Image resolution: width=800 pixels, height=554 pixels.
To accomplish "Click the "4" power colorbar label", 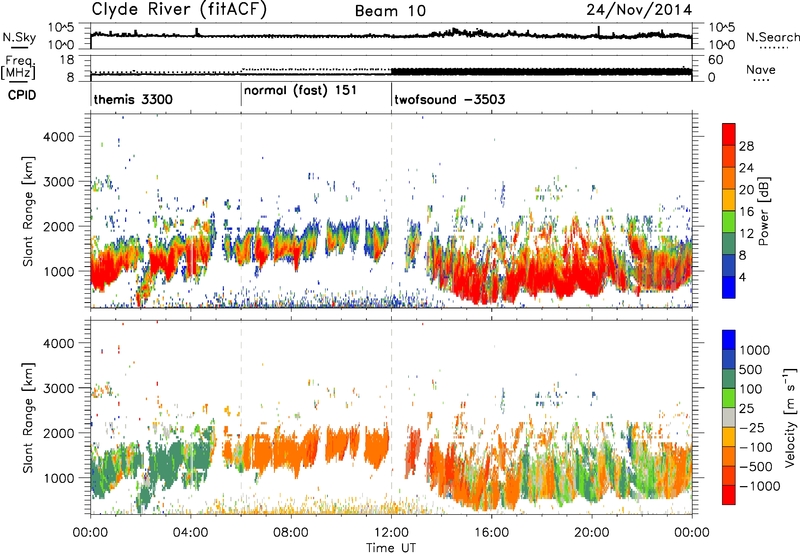I will click(742, 277).
